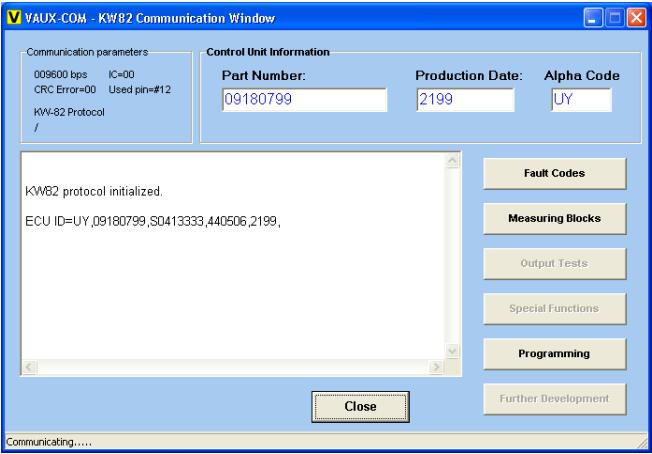
Task: Click the log scroll down arrow
Action: click(x=453, y=351)
